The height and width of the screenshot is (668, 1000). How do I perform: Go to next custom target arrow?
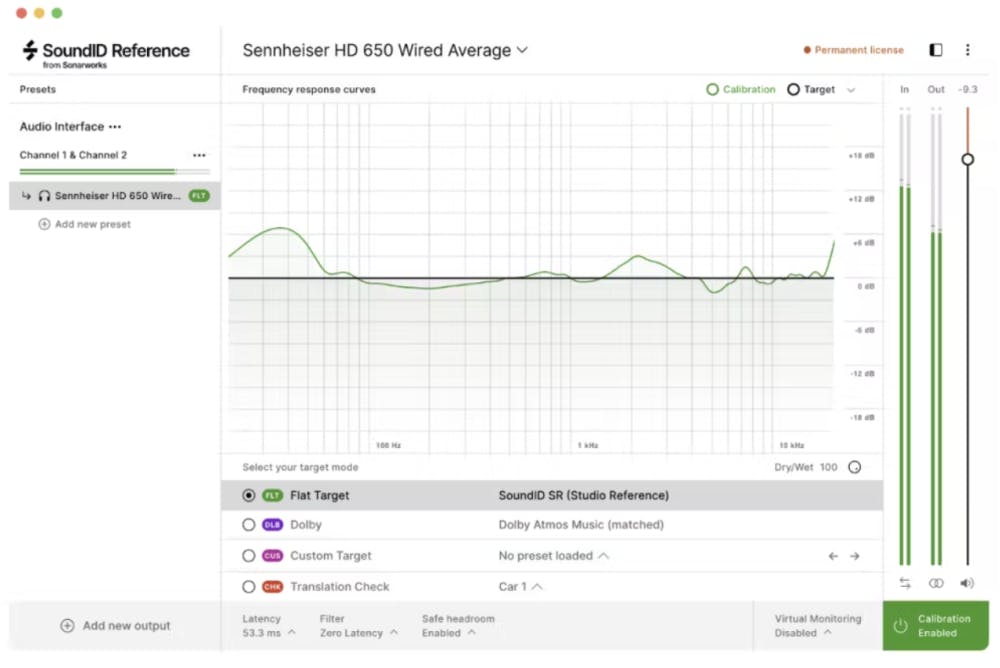click(855, 556)
